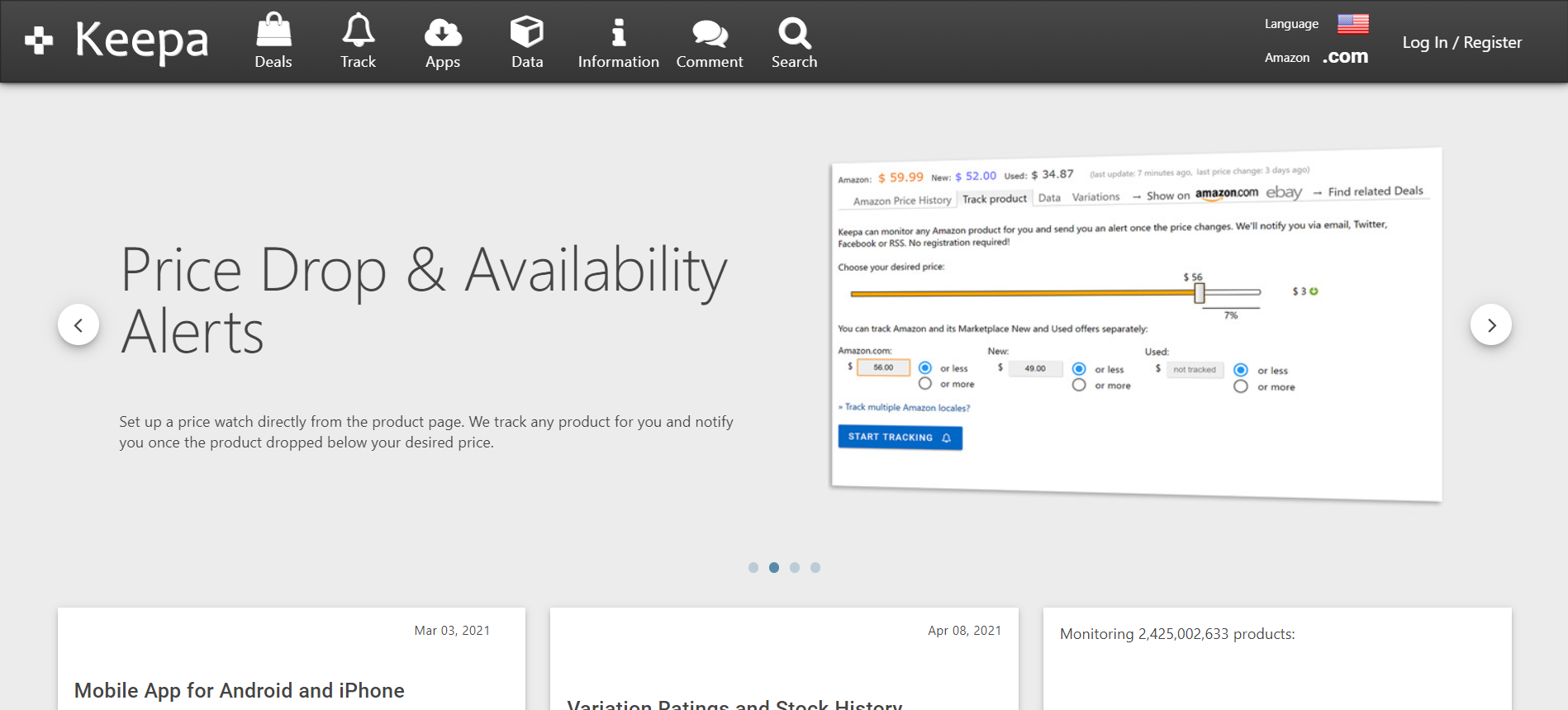Image resolution: width=1568 pixels, height=710 pixels.
Task: Switch to the Variations tab
Action: pyautogui.click(x=1096, y=197)
